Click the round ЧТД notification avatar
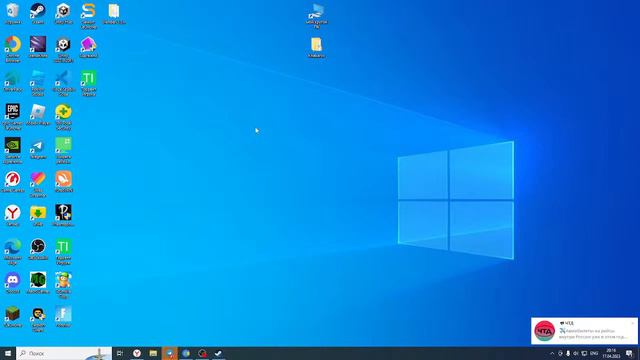The height and width of the screenshot is (360, 640). pyautogui.click(x=545, y=331)
